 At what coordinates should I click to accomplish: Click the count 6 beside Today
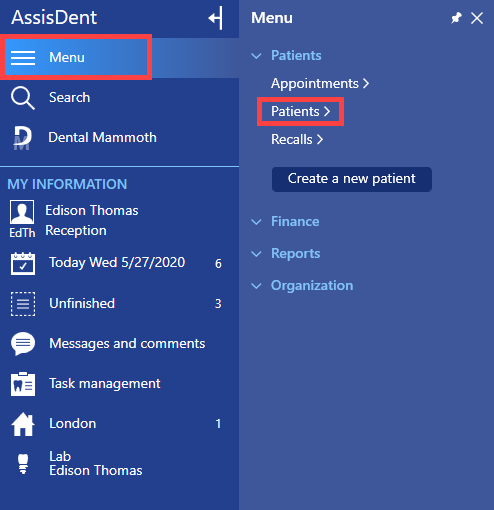click(x=218, y=264)
